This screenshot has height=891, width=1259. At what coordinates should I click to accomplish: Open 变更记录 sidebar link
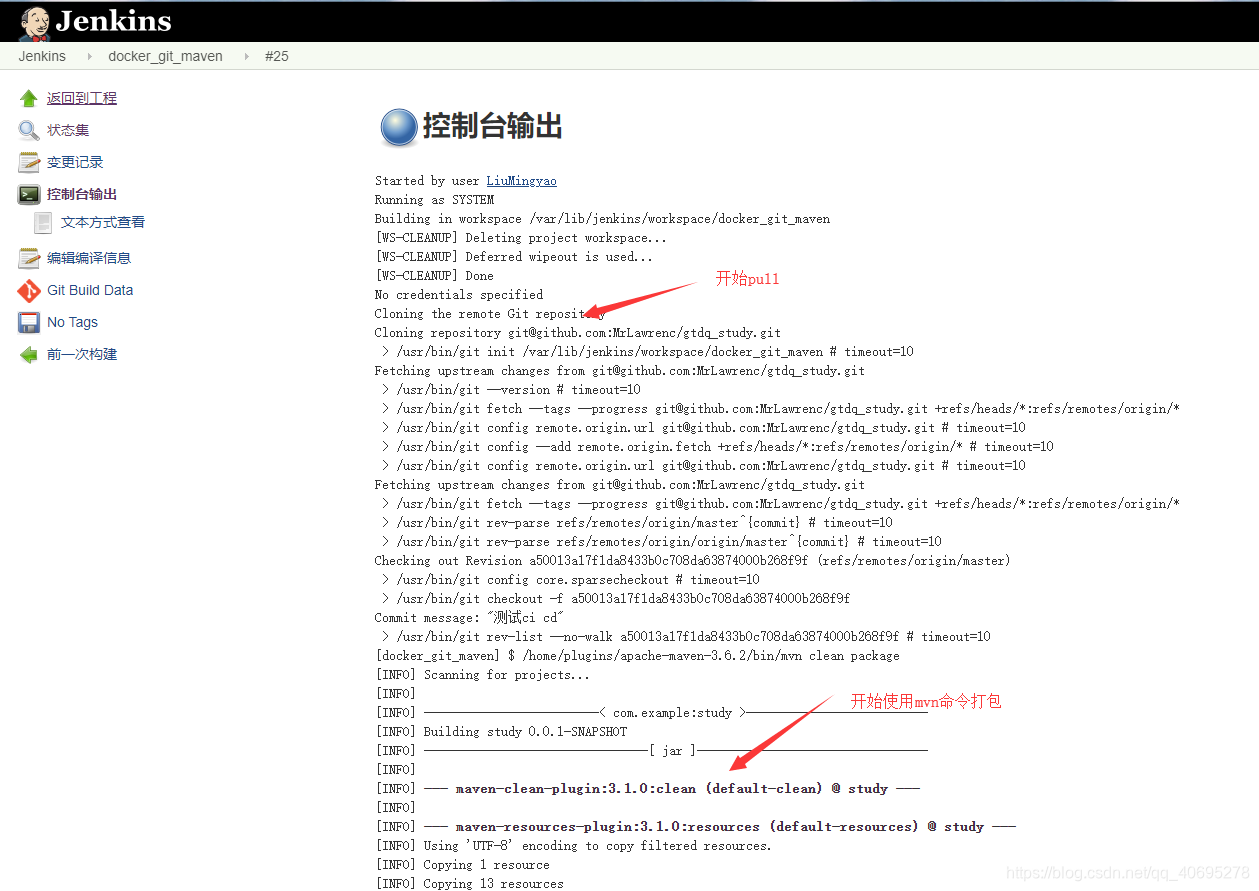pyautogui.click(x=75, y=162)
